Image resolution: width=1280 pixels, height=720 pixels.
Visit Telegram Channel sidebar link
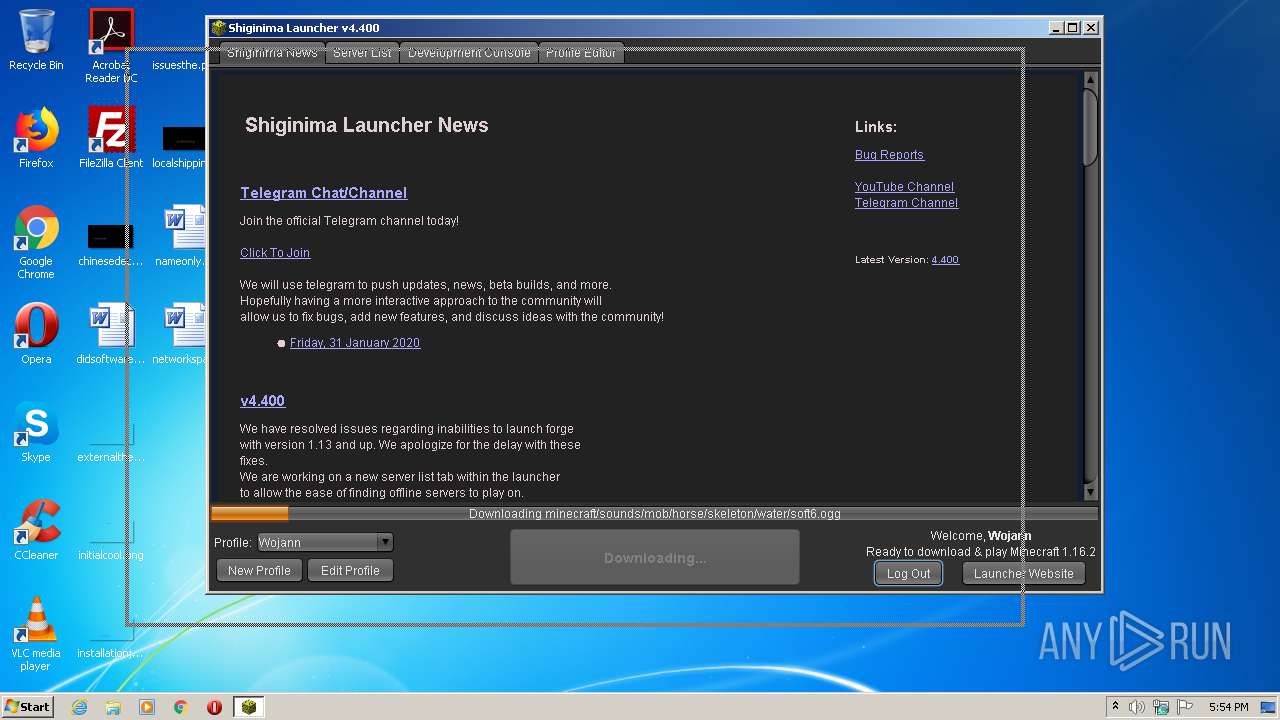[x=906, y=203]
